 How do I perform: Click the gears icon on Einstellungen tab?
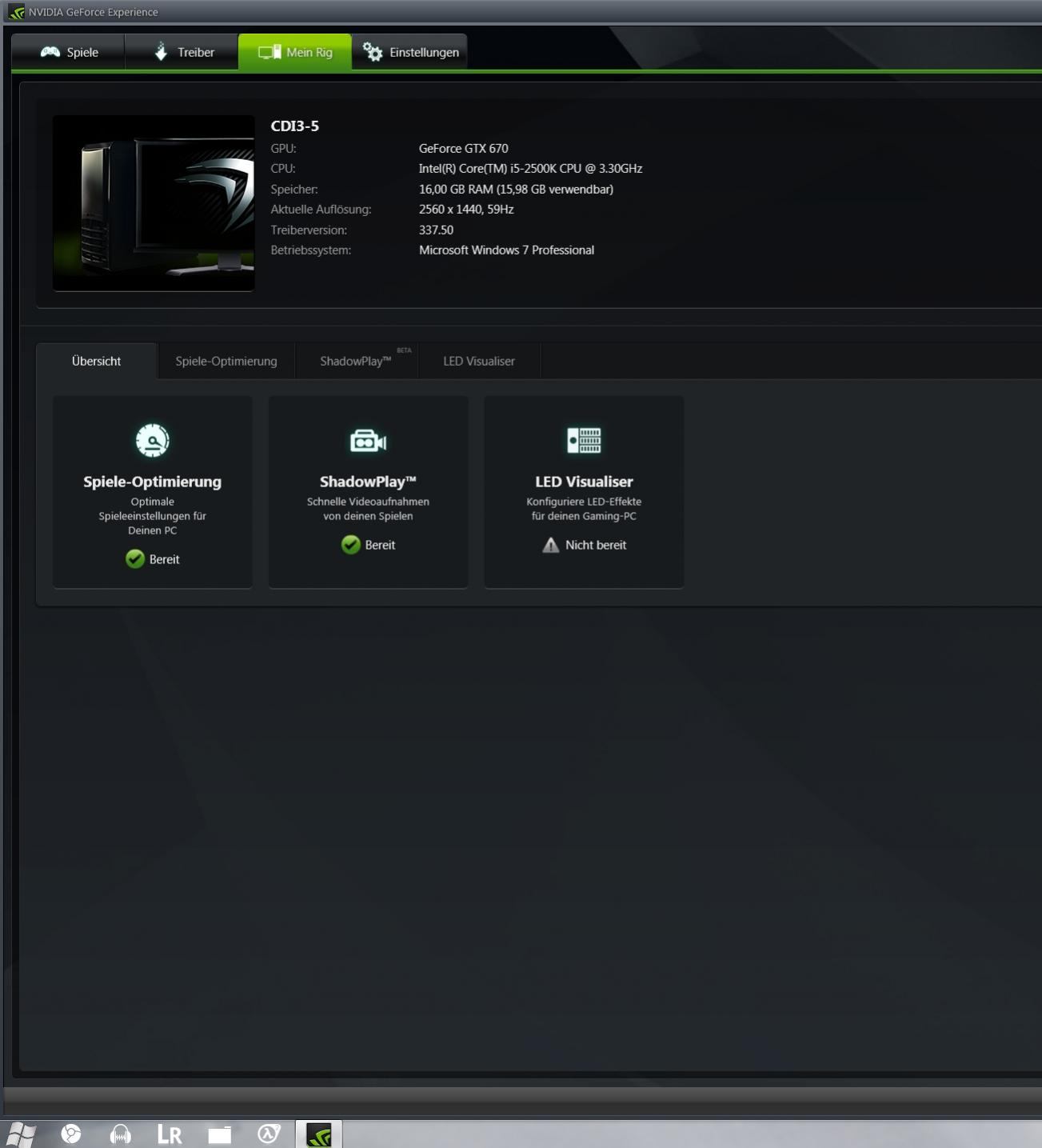pyautogui.click(x=373, y=52)
